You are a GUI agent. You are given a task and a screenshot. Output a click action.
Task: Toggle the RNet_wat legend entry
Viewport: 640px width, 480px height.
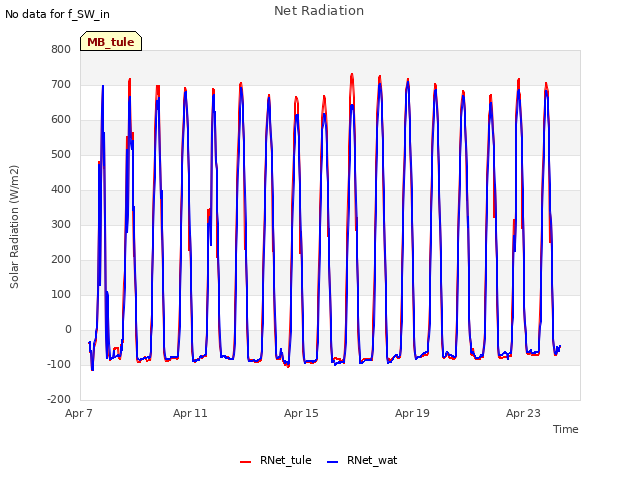(x=362, y=460)
